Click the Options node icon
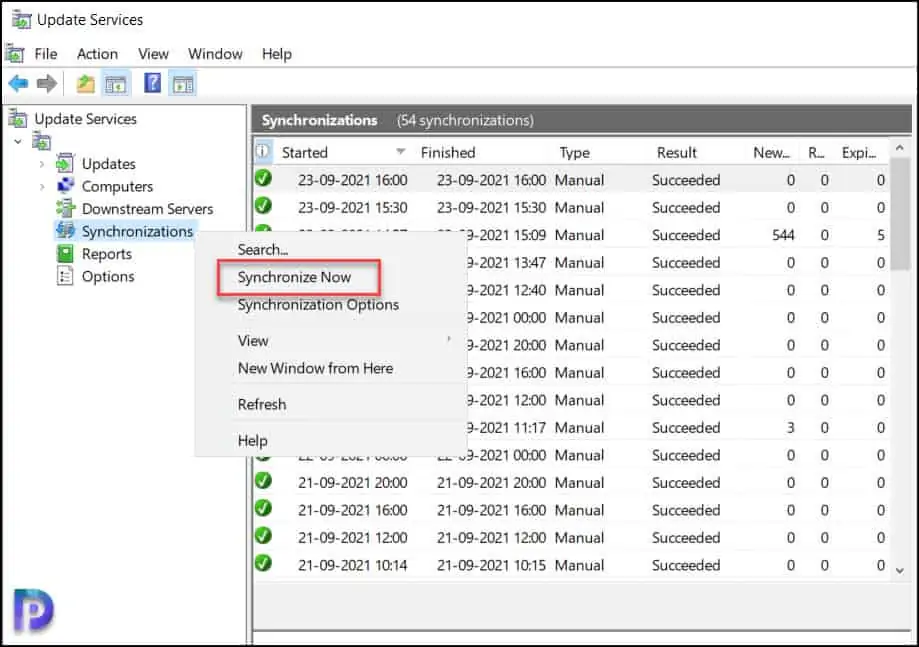 [x=65, y=276]
